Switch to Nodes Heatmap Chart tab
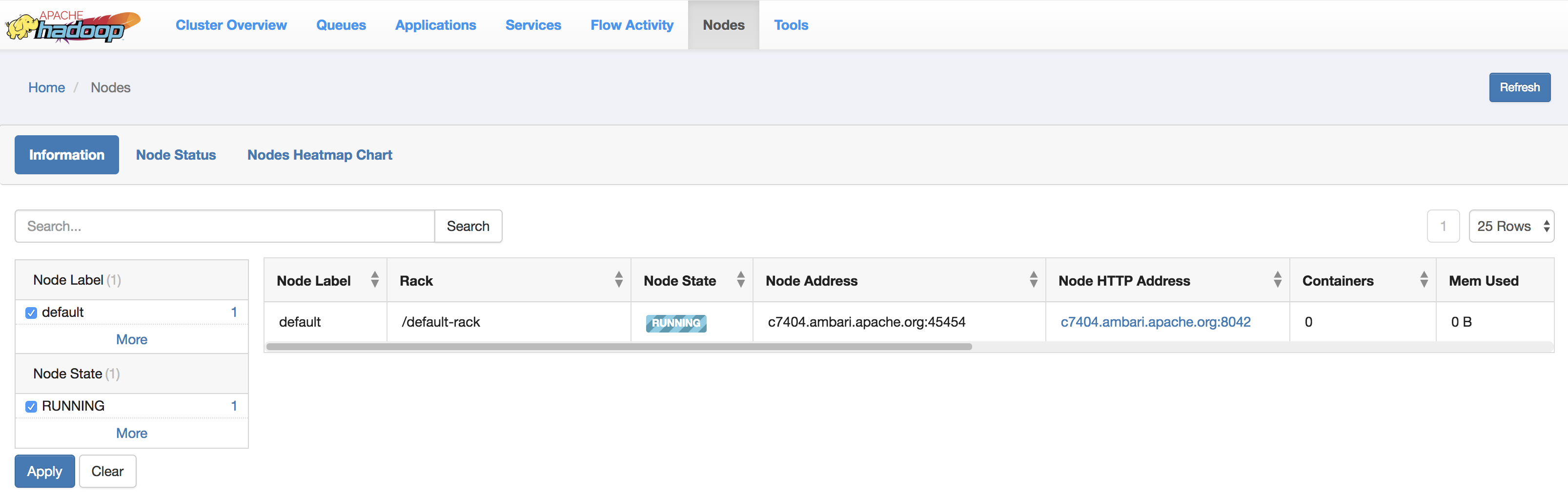Screen dimensions: 1568x500 [x=319, y=155]
